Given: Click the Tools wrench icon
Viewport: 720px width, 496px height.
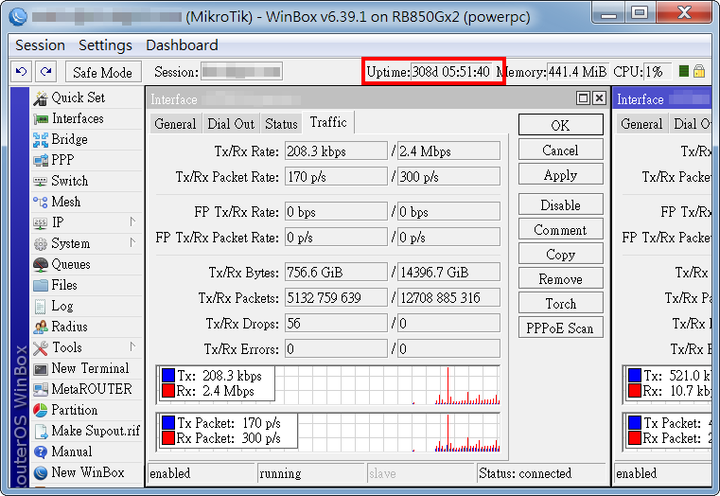Looking at the screenshot, I should pos(40,348).
